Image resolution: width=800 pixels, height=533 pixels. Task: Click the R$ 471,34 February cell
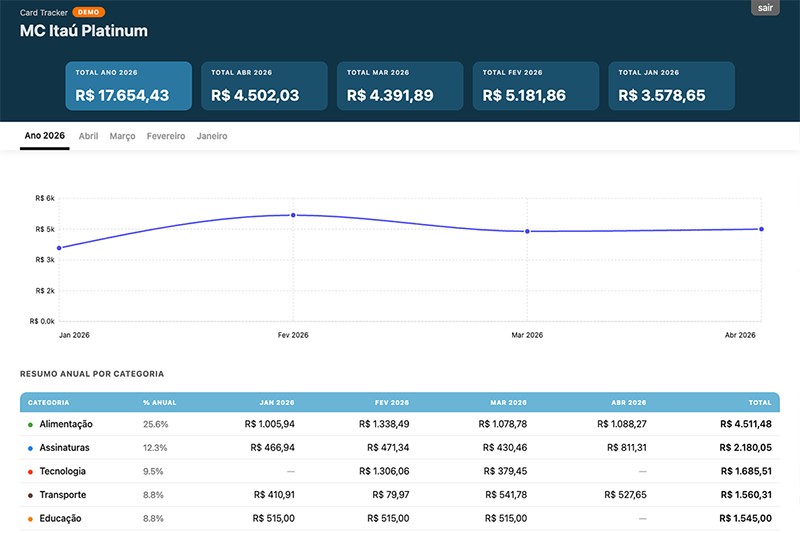[x=388, y=448]
